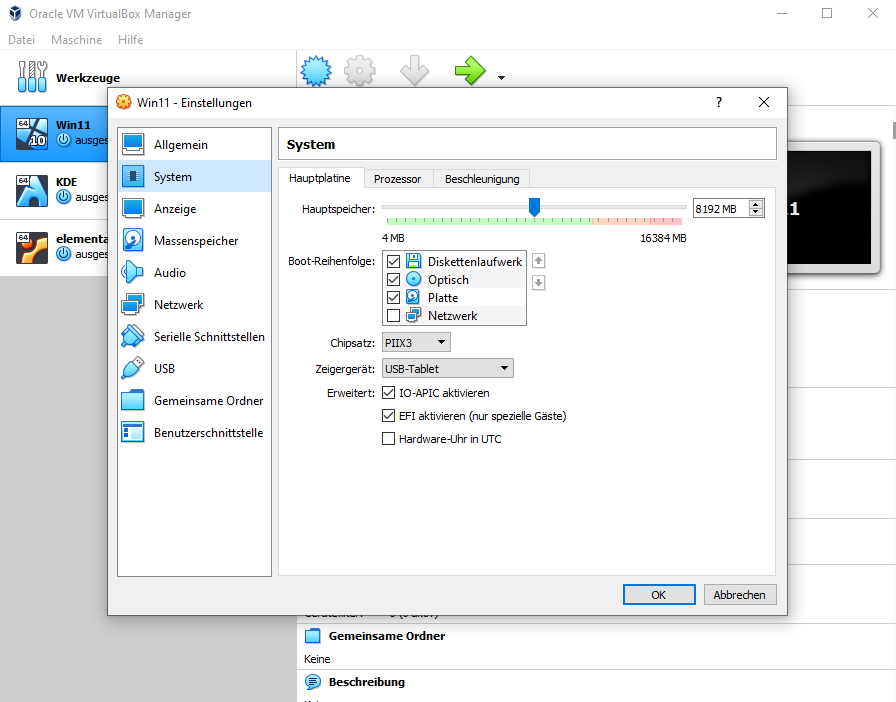This screenshot has height=702, width=896.
Task: Click the 8192 MB memory input field
Action: coord(721,209)
